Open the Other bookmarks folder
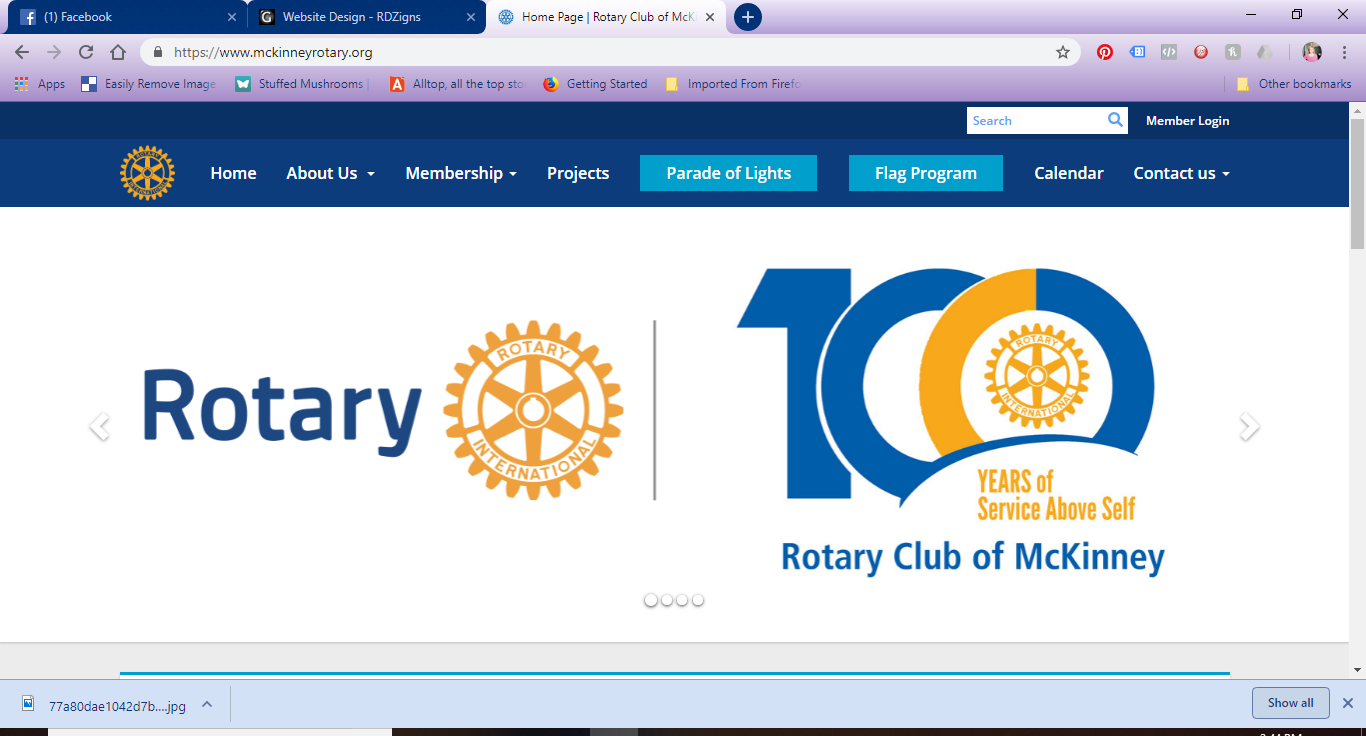This screenshot has width=1366, height=736. pos(1294,84)
